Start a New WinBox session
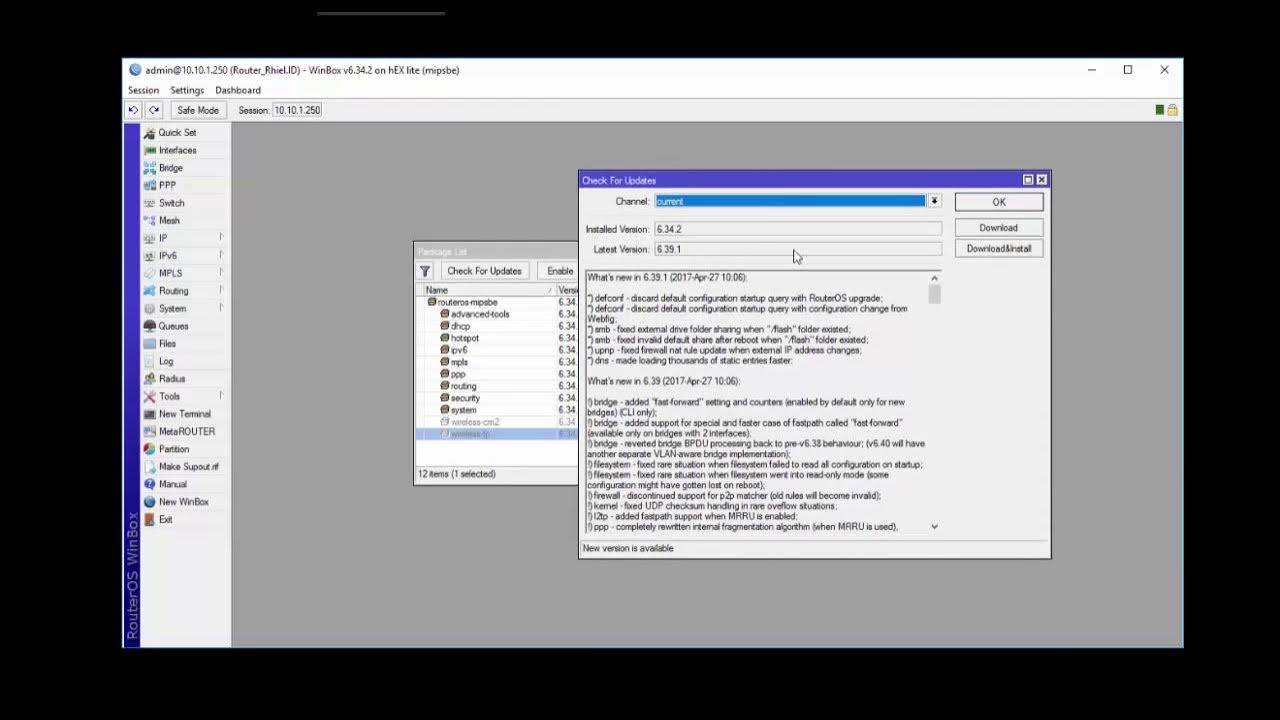Screen dimensions: 1280x720 (183, 502)
